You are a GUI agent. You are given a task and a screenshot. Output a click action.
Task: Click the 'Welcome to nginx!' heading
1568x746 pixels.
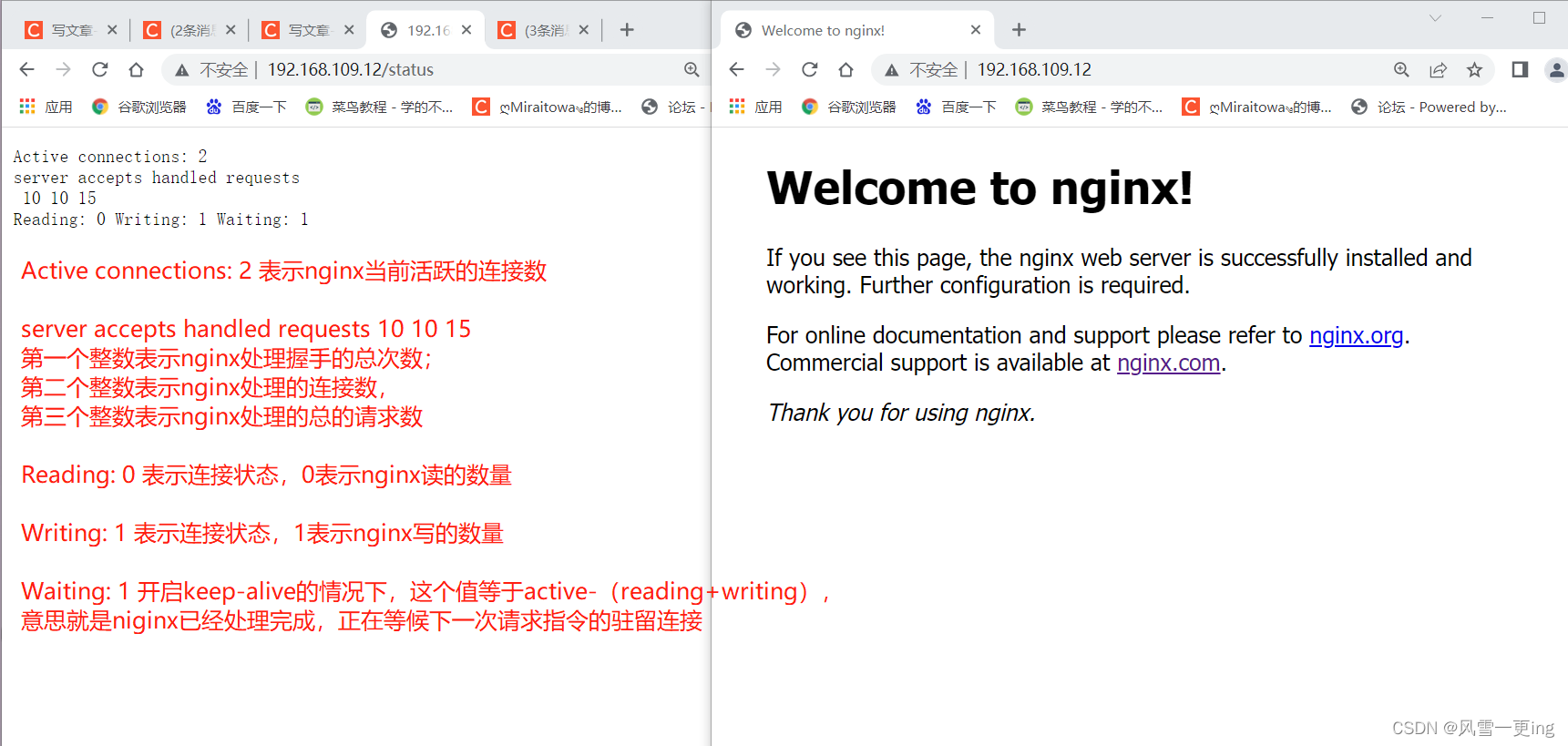coord(979,189)
